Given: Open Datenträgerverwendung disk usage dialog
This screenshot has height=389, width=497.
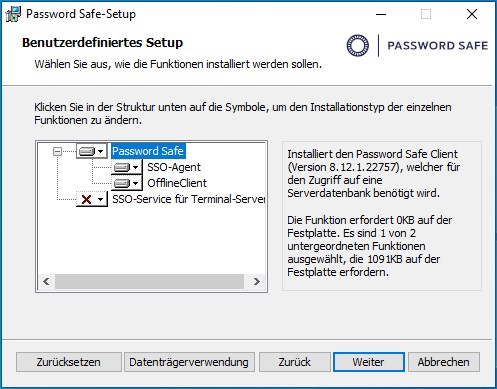Looking at the screenshot, I should (189, 362).
